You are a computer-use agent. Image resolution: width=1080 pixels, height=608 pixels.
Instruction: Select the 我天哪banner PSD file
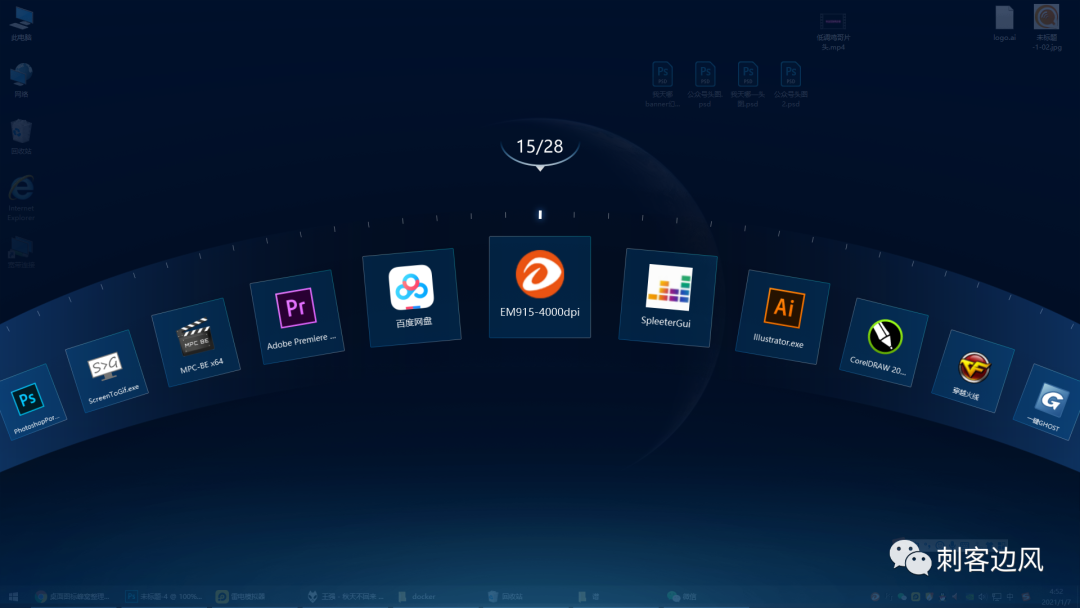click(x=662, y=85)
